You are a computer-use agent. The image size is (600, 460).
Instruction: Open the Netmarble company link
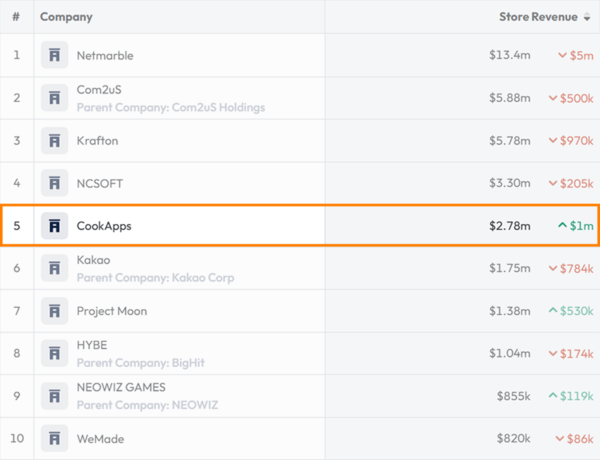[x=105, y=55]
